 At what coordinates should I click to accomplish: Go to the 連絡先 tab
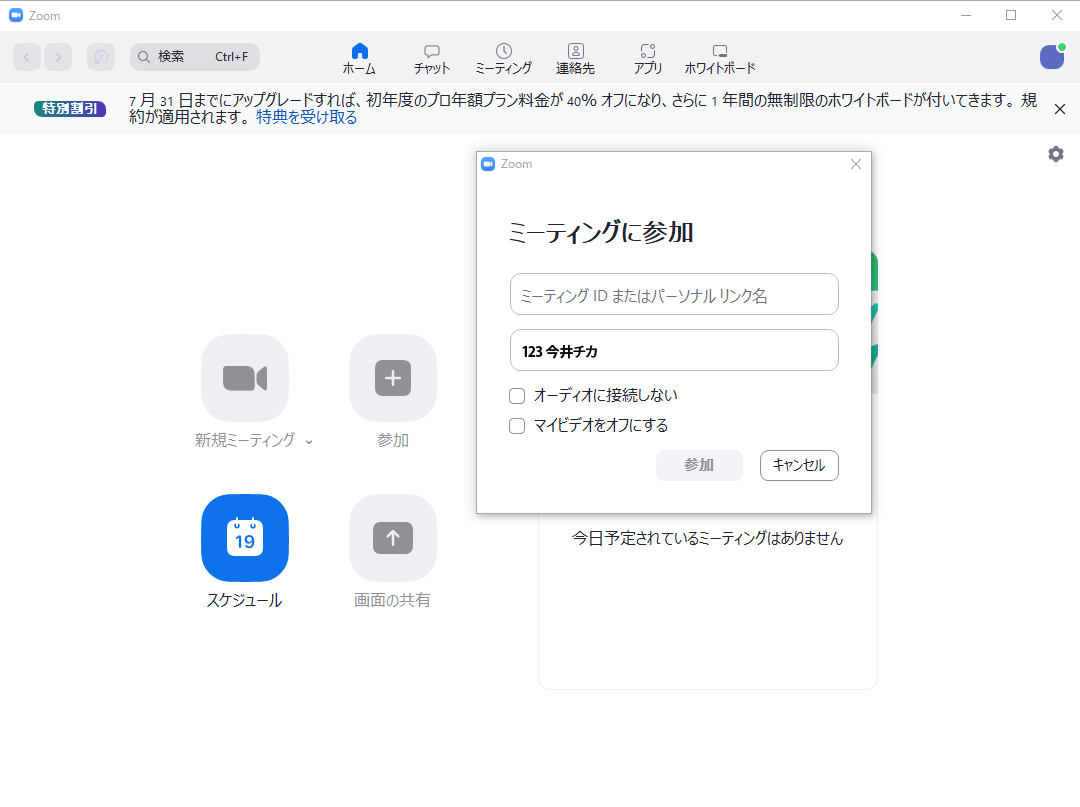coord(575,59)
